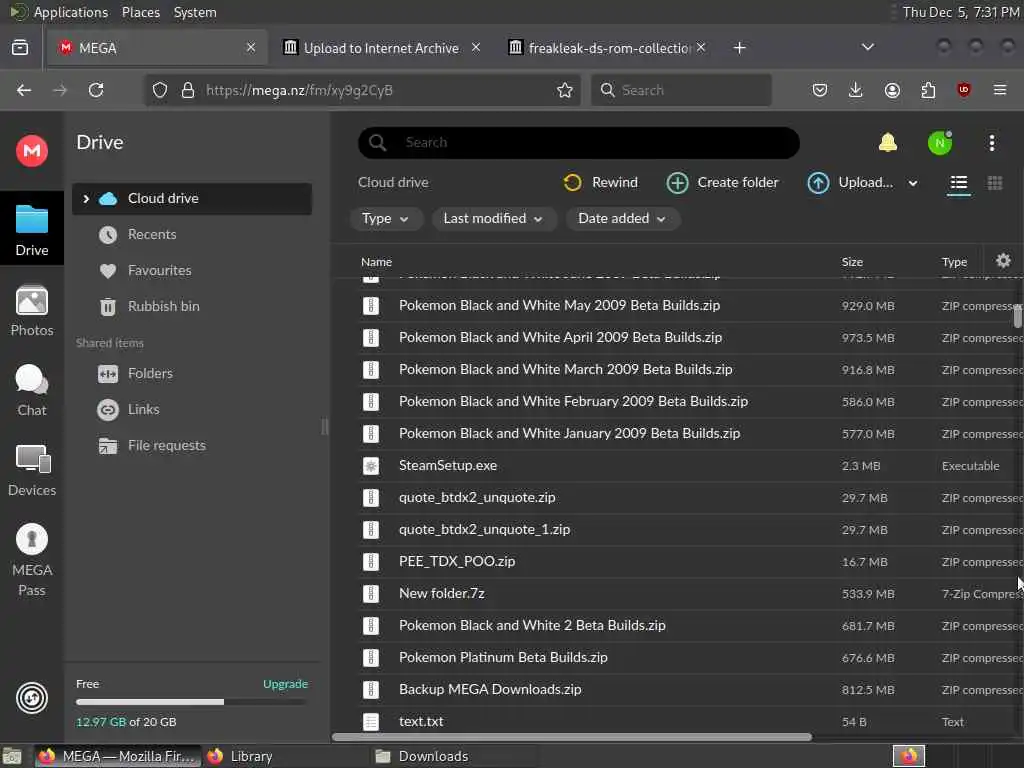Select Cloud drive in the sidebar
This screenshot has width=1024, height=768.
(x=192, y=199)
